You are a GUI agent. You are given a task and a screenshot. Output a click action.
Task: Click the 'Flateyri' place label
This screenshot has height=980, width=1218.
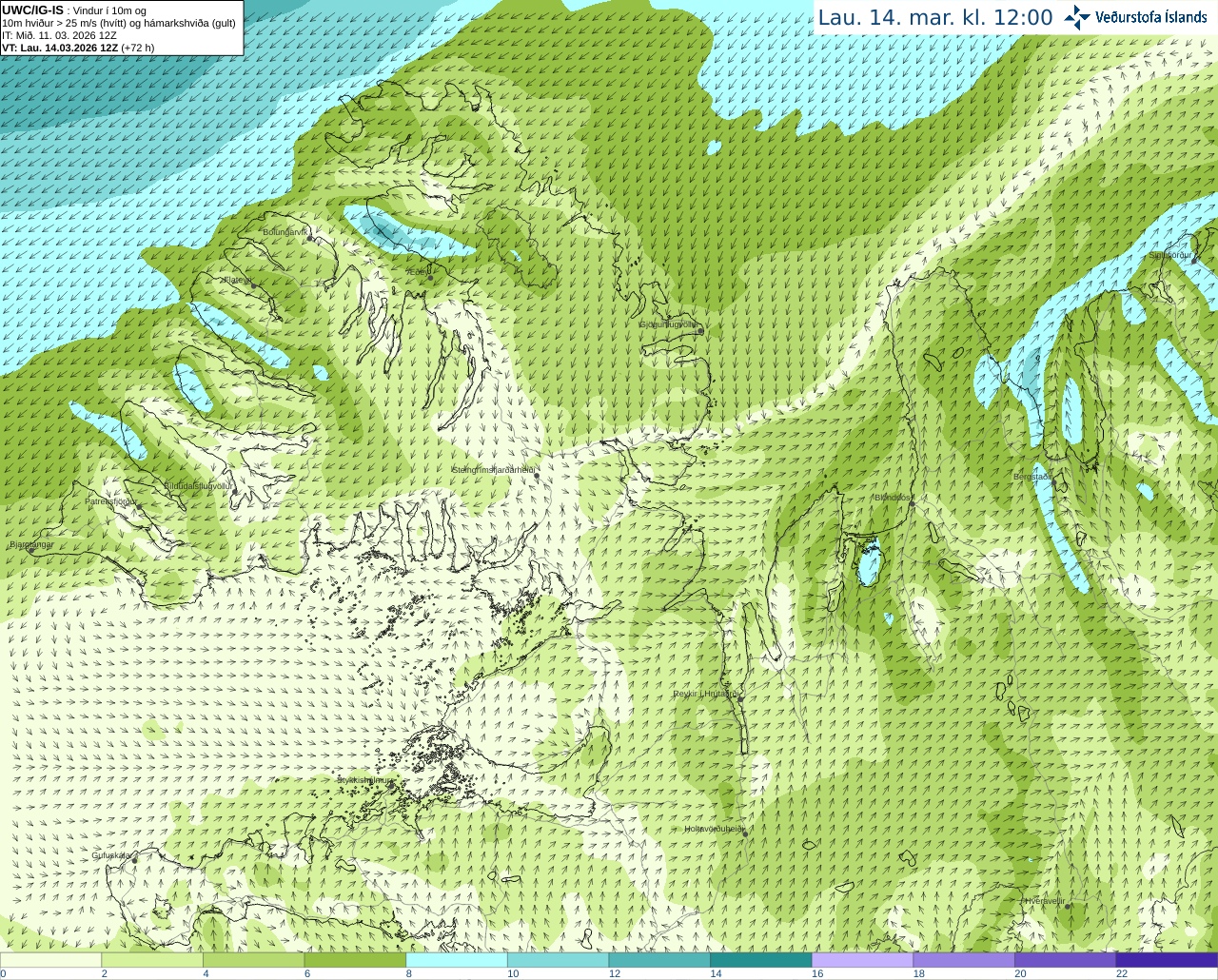pyautogui.click(x=236, y=280)
